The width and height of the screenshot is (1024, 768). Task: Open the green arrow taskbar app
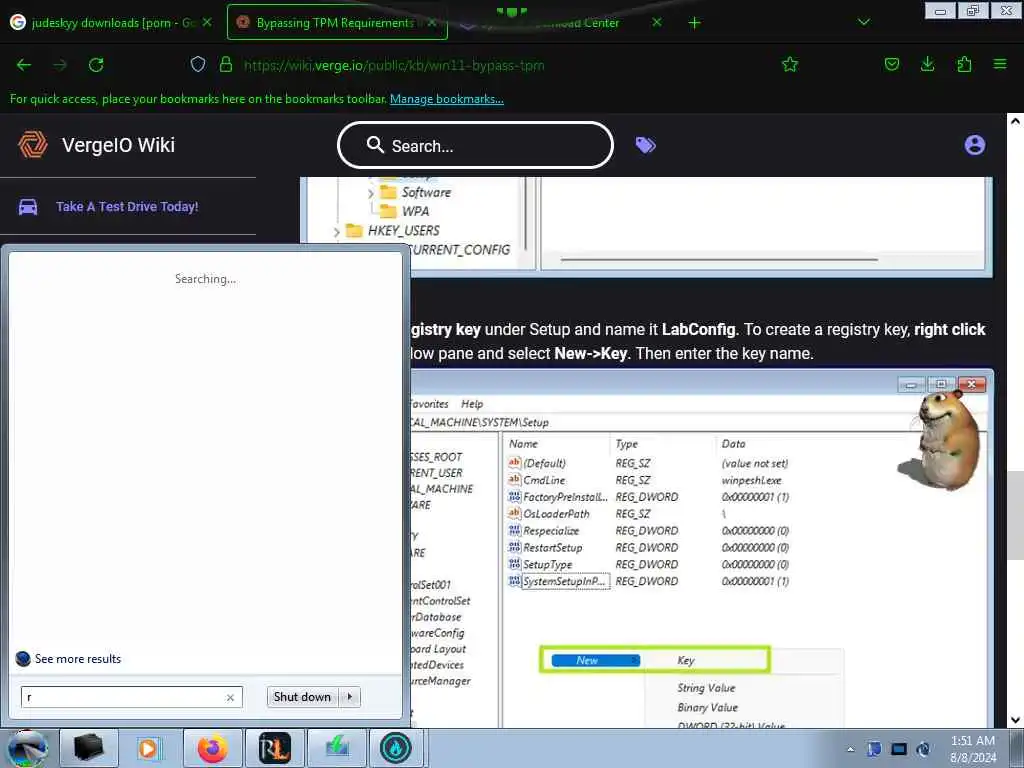[336, 748]
